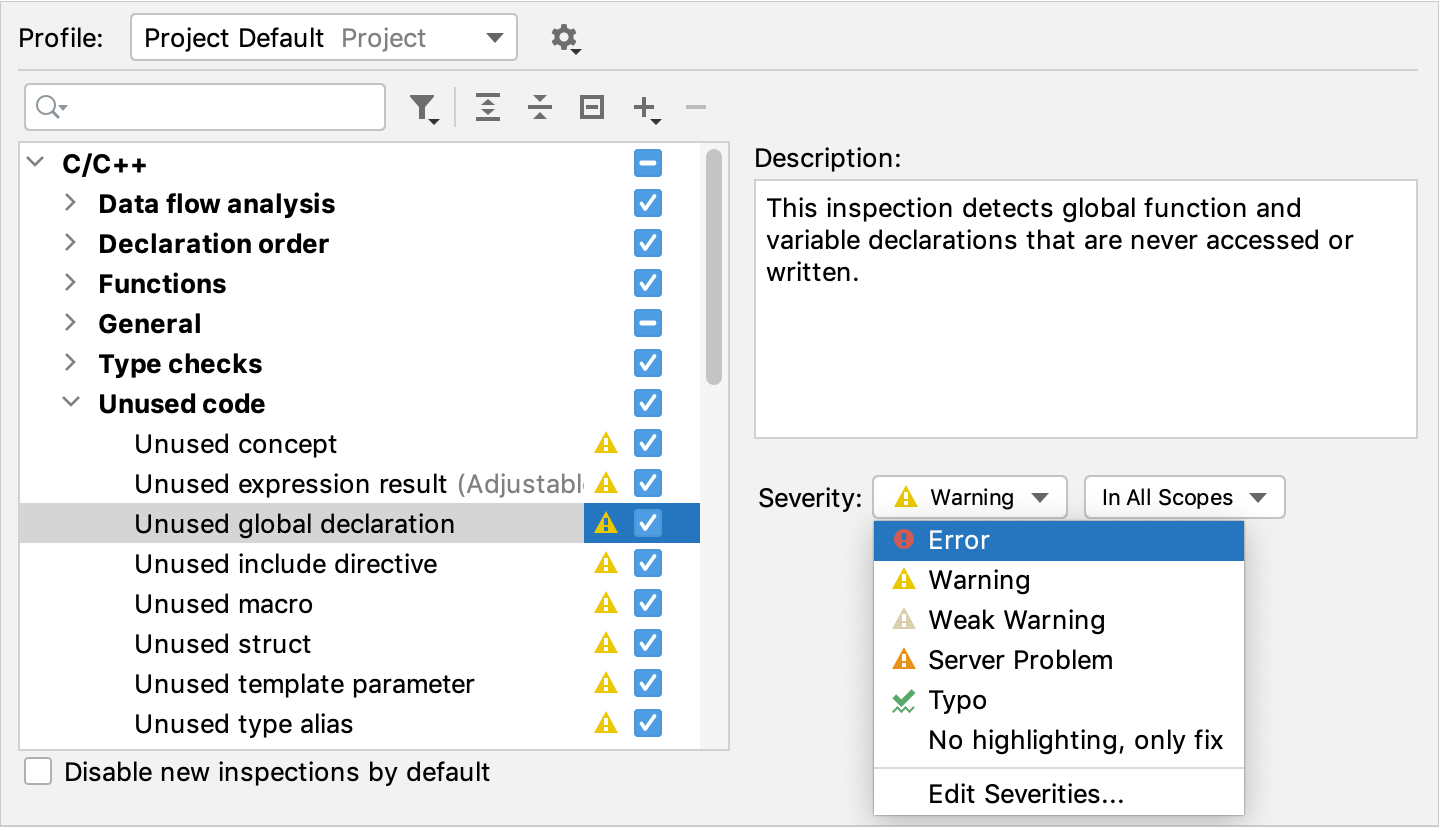Click the Expand All tree icon
Viewport: 1441px width, 831px height.
pos(488,107)
